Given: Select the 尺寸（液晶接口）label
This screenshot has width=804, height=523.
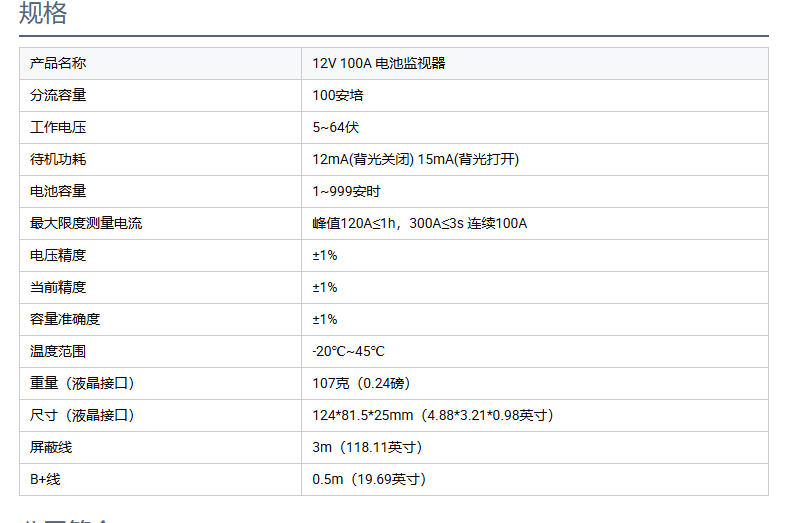Looking at the screenshot, I should [82, 415].
